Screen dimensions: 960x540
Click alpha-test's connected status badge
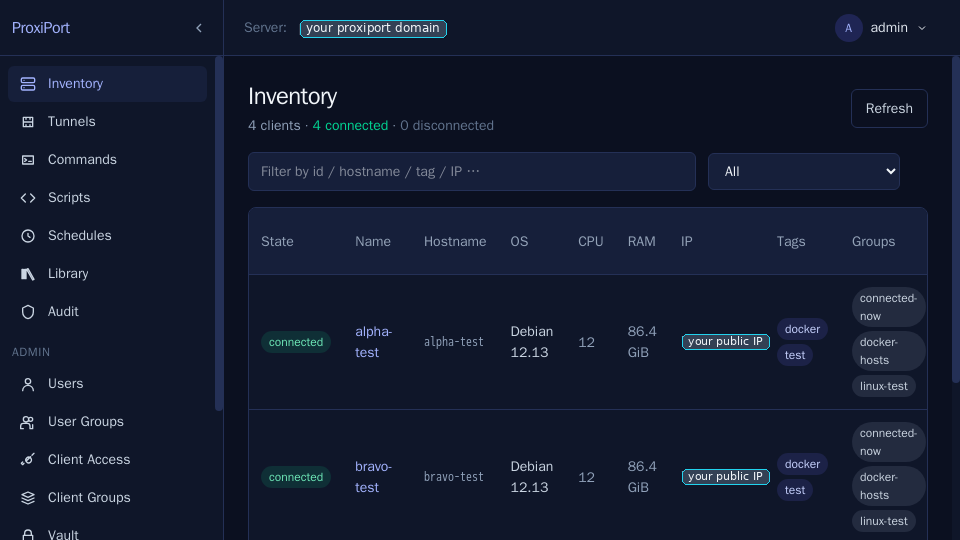[296, 342]
